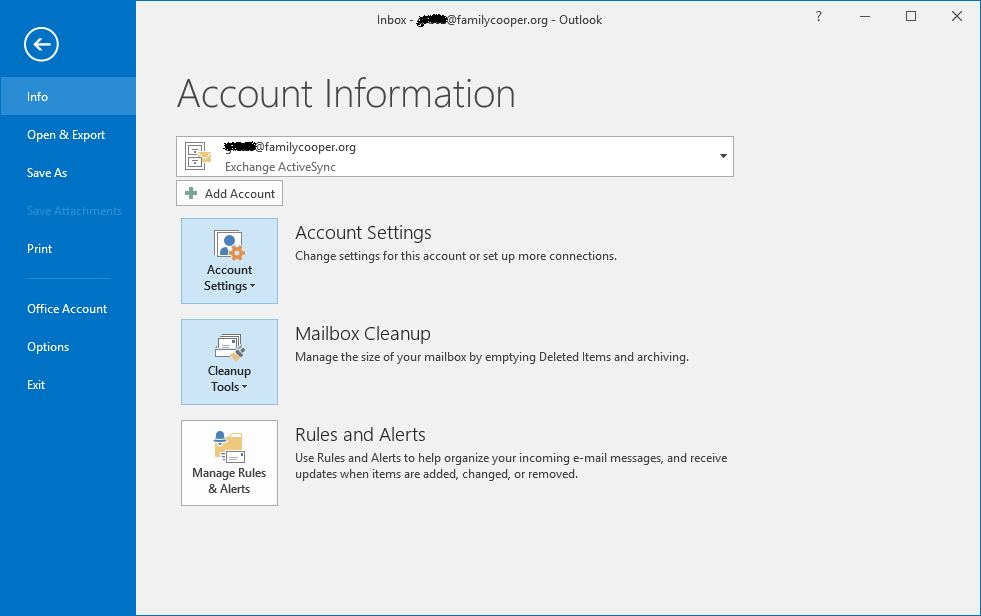Click the Exchange ActiveSync account type text

click(x=280, y=167)
